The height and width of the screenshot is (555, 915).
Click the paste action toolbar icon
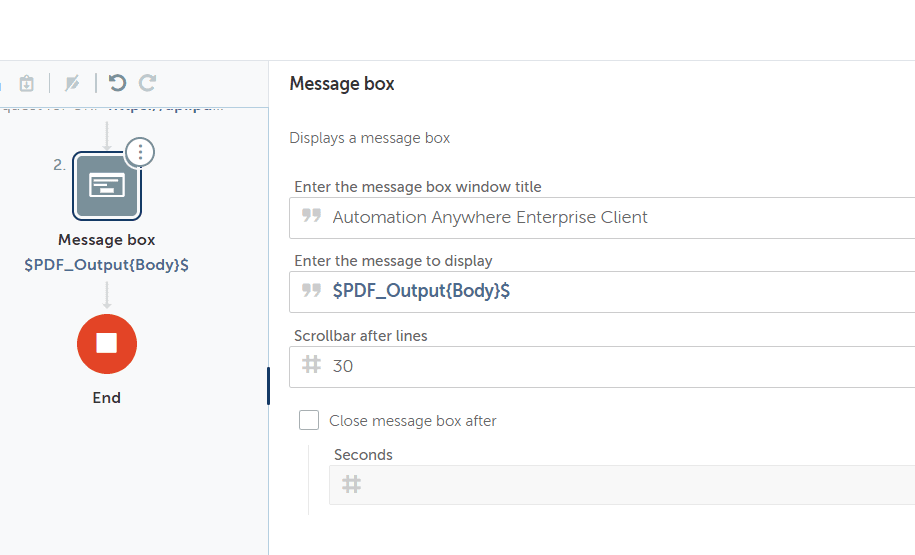tap(27, 83)
